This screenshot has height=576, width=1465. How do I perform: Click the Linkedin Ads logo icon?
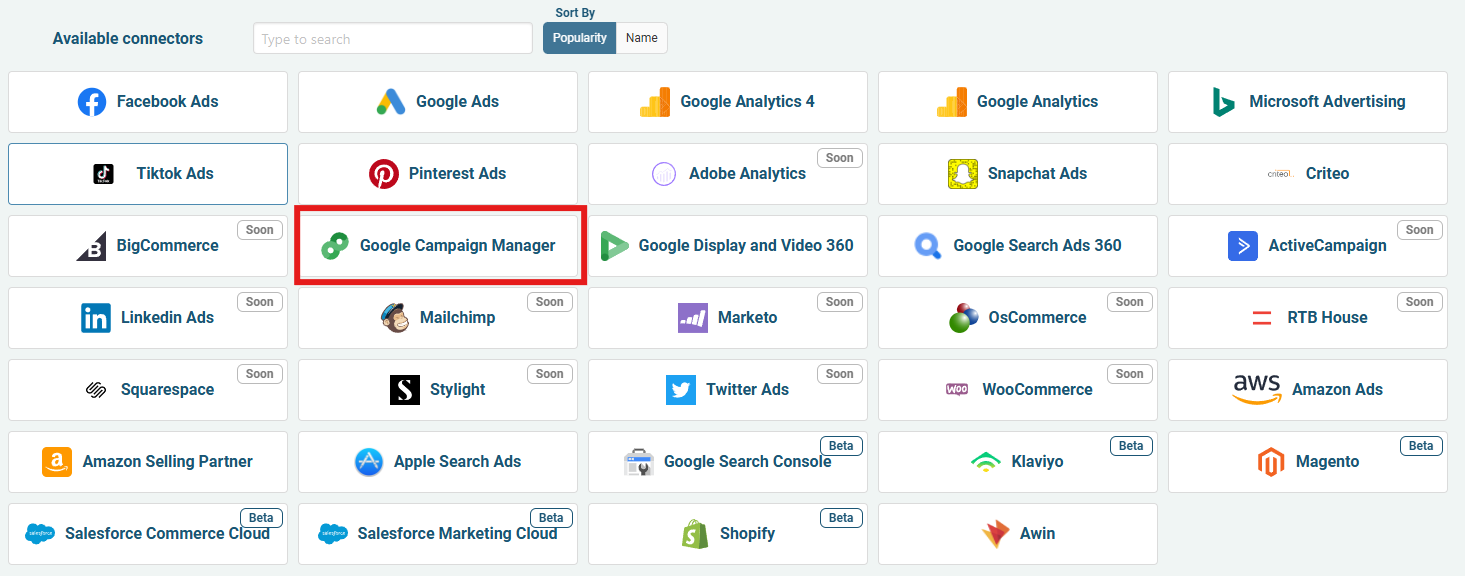click(x=96, y=318)
